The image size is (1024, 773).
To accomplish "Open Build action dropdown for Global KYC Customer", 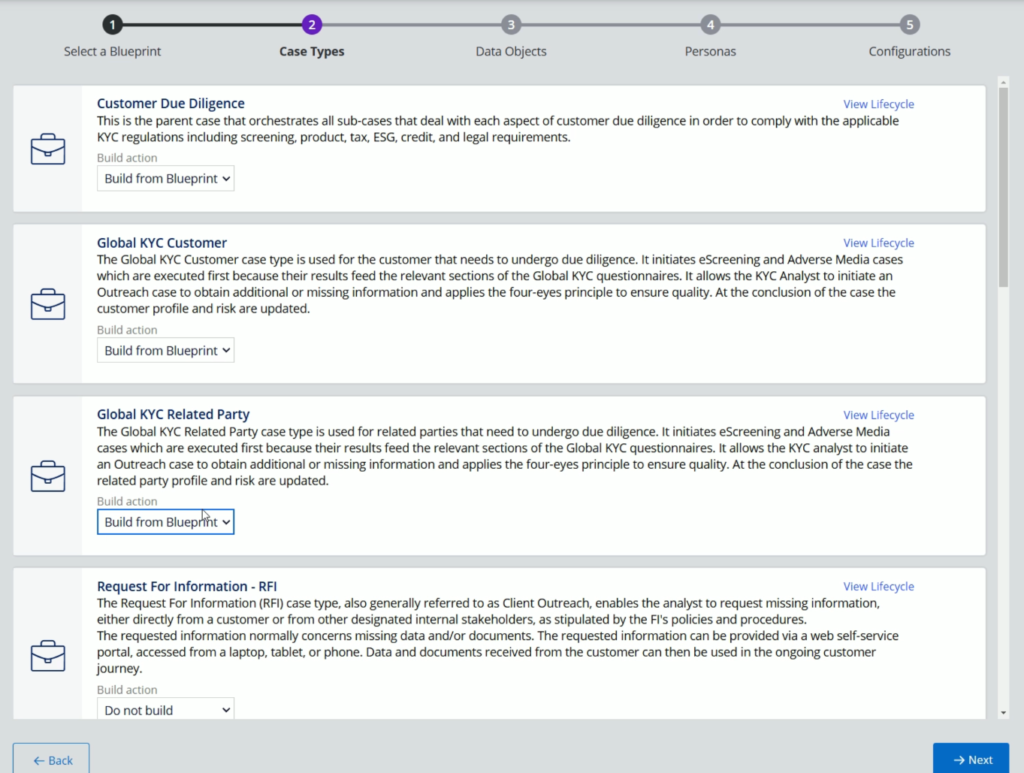I will tap(165, 351).
